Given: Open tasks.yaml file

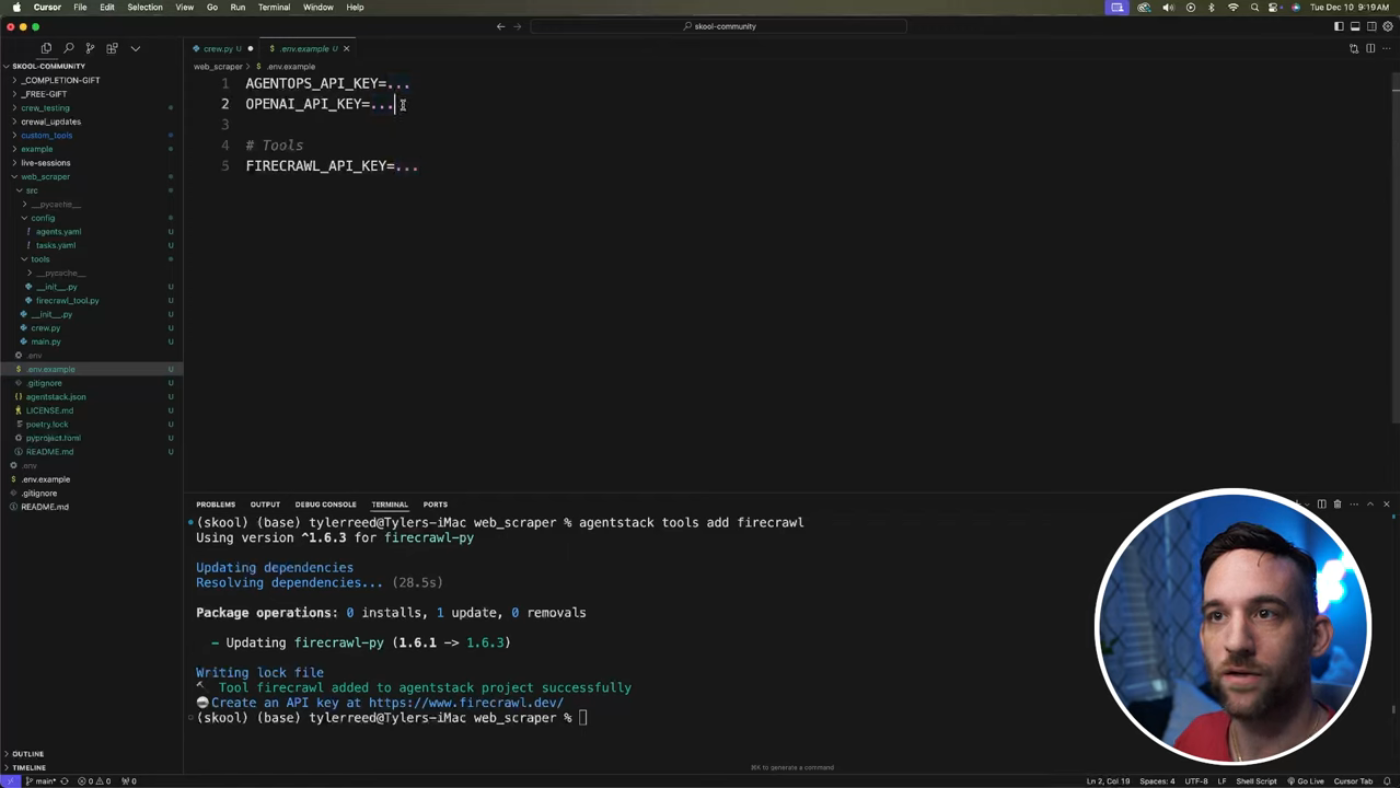Looking at the screenshot, I should [55, 245].
